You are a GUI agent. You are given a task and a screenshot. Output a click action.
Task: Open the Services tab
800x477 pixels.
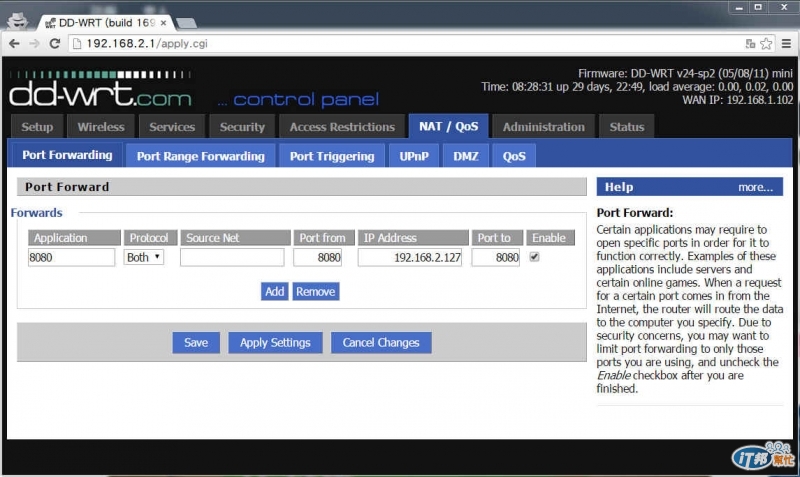coord(172,127)
